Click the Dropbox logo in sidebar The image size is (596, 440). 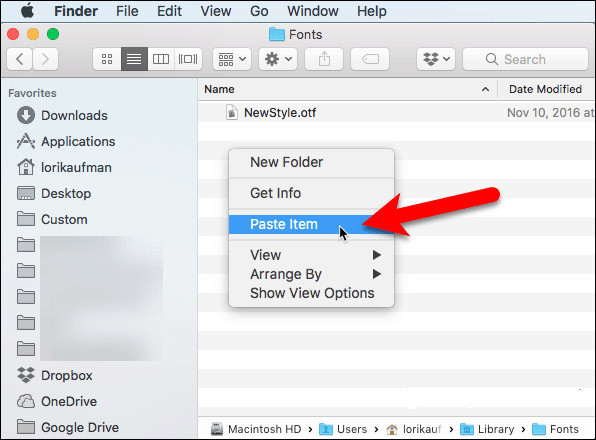point(26,375)
